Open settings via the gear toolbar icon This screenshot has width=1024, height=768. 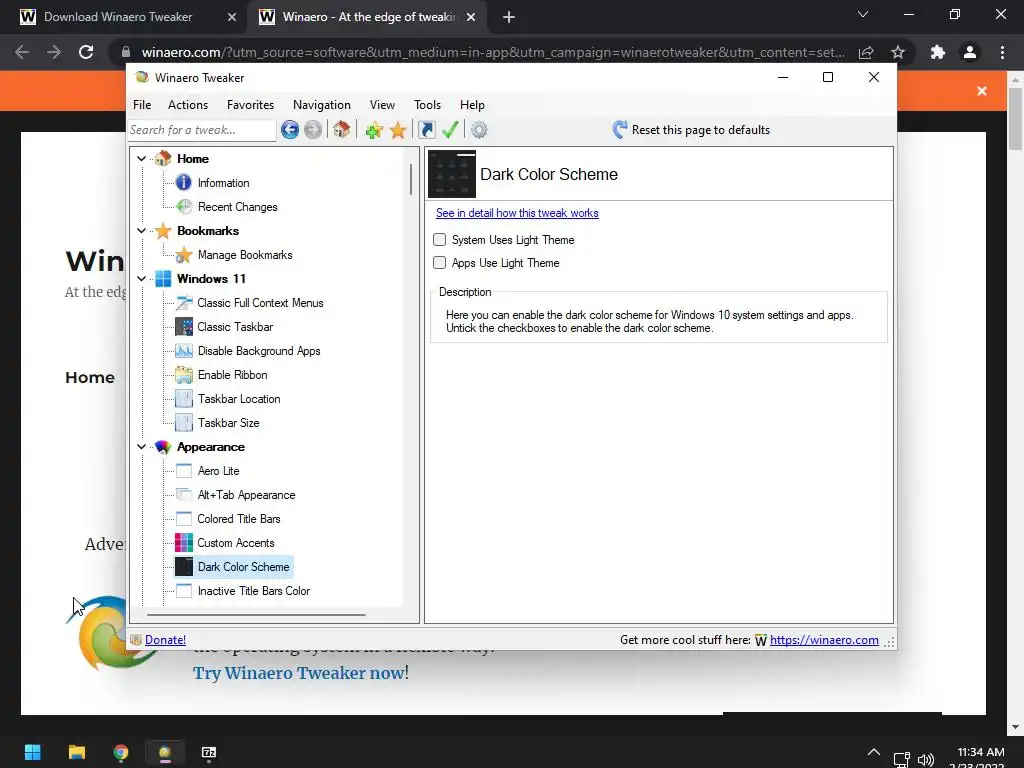point(479,130)
